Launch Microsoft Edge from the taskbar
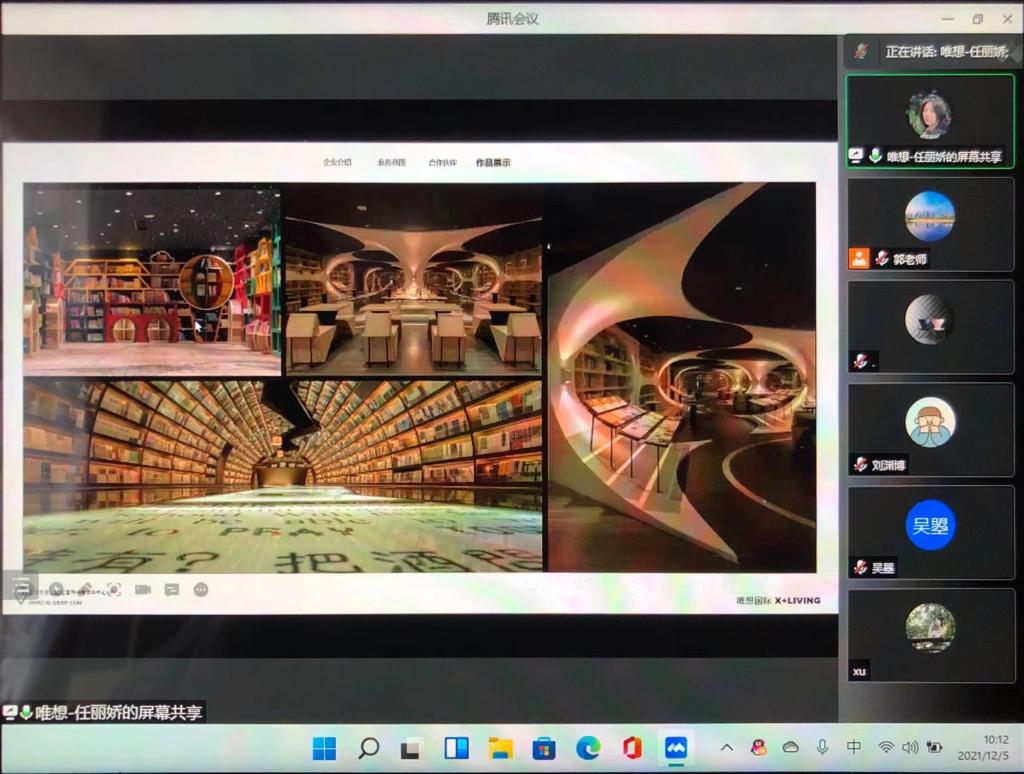 click(x=588, y=748)
